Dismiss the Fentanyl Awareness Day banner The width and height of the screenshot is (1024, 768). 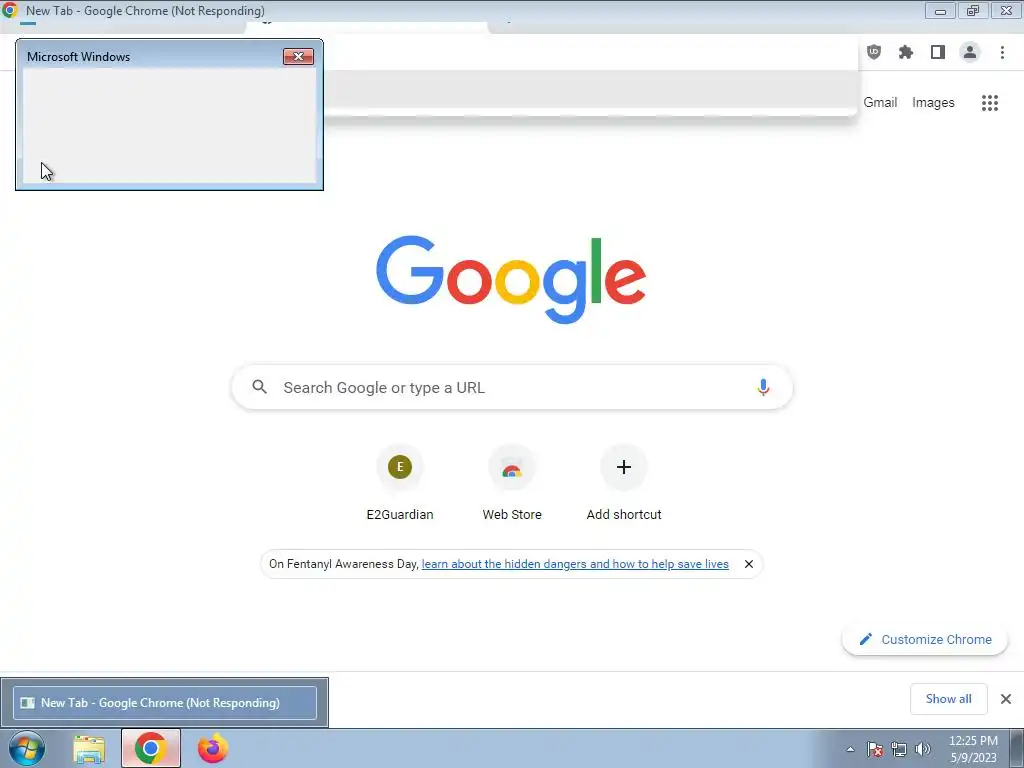coord(749,564)
